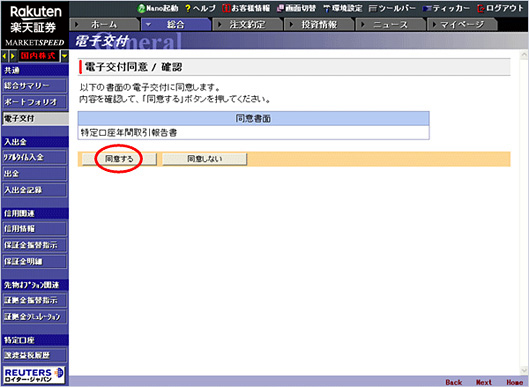Switch to the ニュース tab
529x387 pixels.
[x=391, y=24]
